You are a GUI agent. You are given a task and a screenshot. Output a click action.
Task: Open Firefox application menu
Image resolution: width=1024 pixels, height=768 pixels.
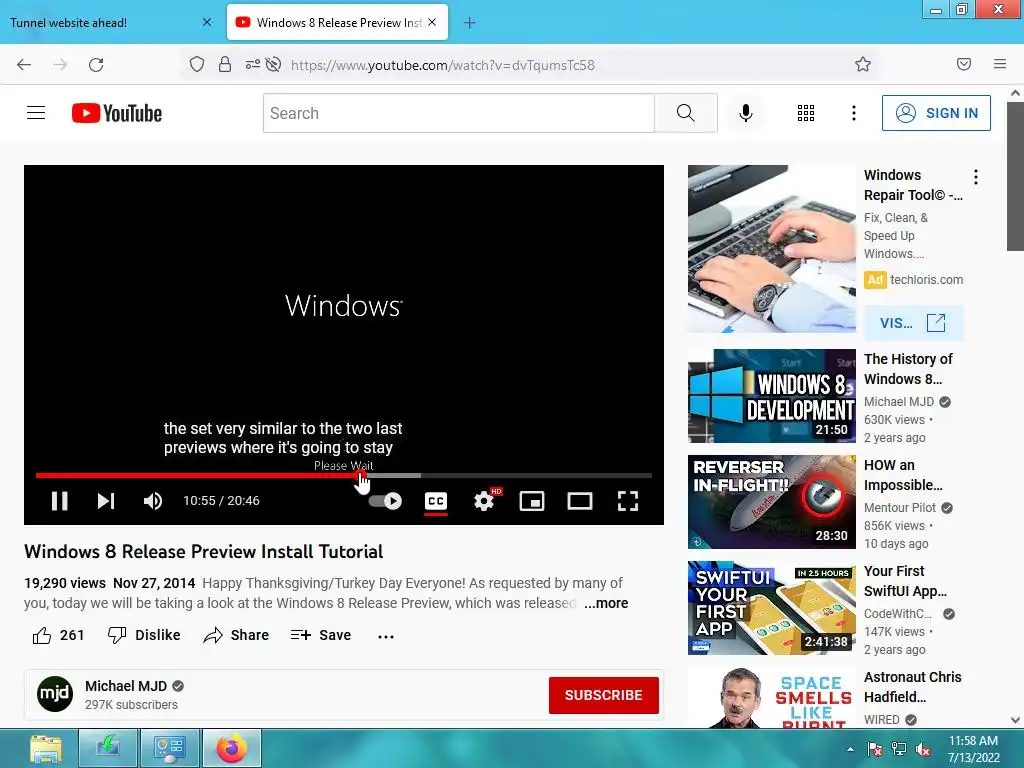pos(999,64)
